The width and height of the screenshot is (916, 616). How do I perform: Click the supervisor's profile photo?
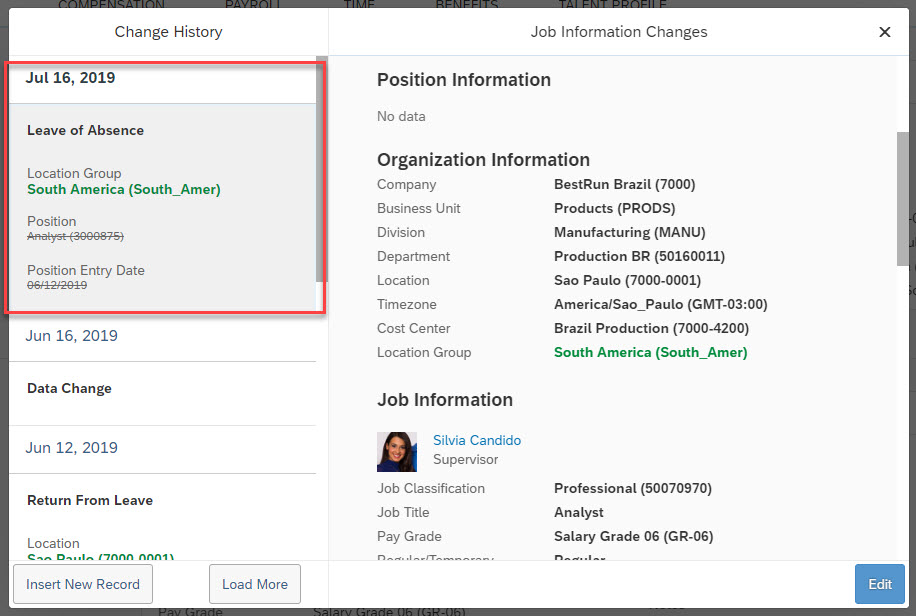[397, 452]
